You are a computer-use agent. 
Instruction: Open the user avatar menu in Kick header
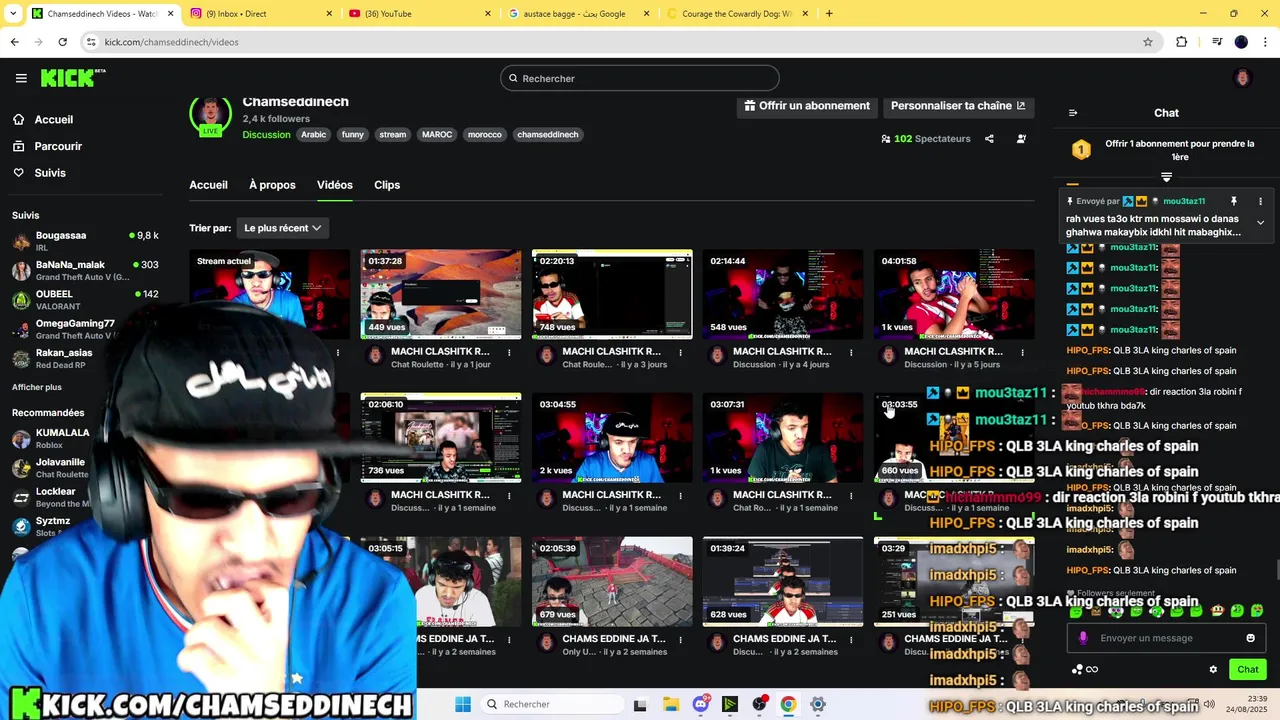point(1243,78)
